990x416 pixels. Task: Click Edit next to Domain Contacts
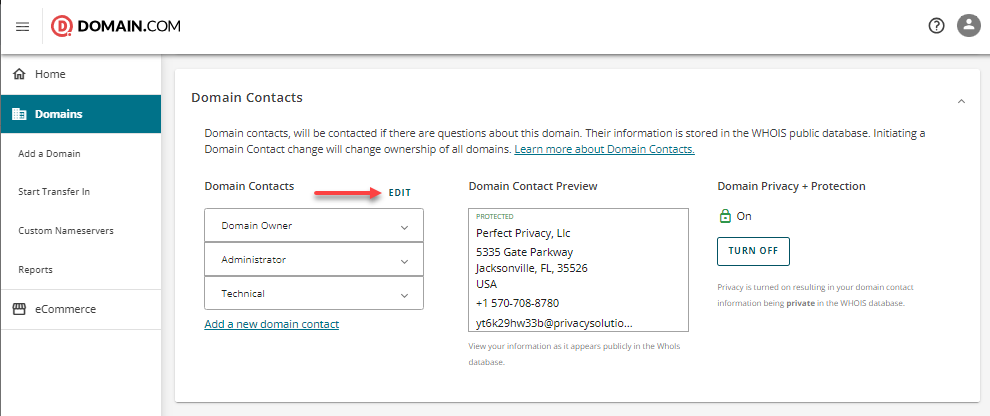[x=400, y=192]
